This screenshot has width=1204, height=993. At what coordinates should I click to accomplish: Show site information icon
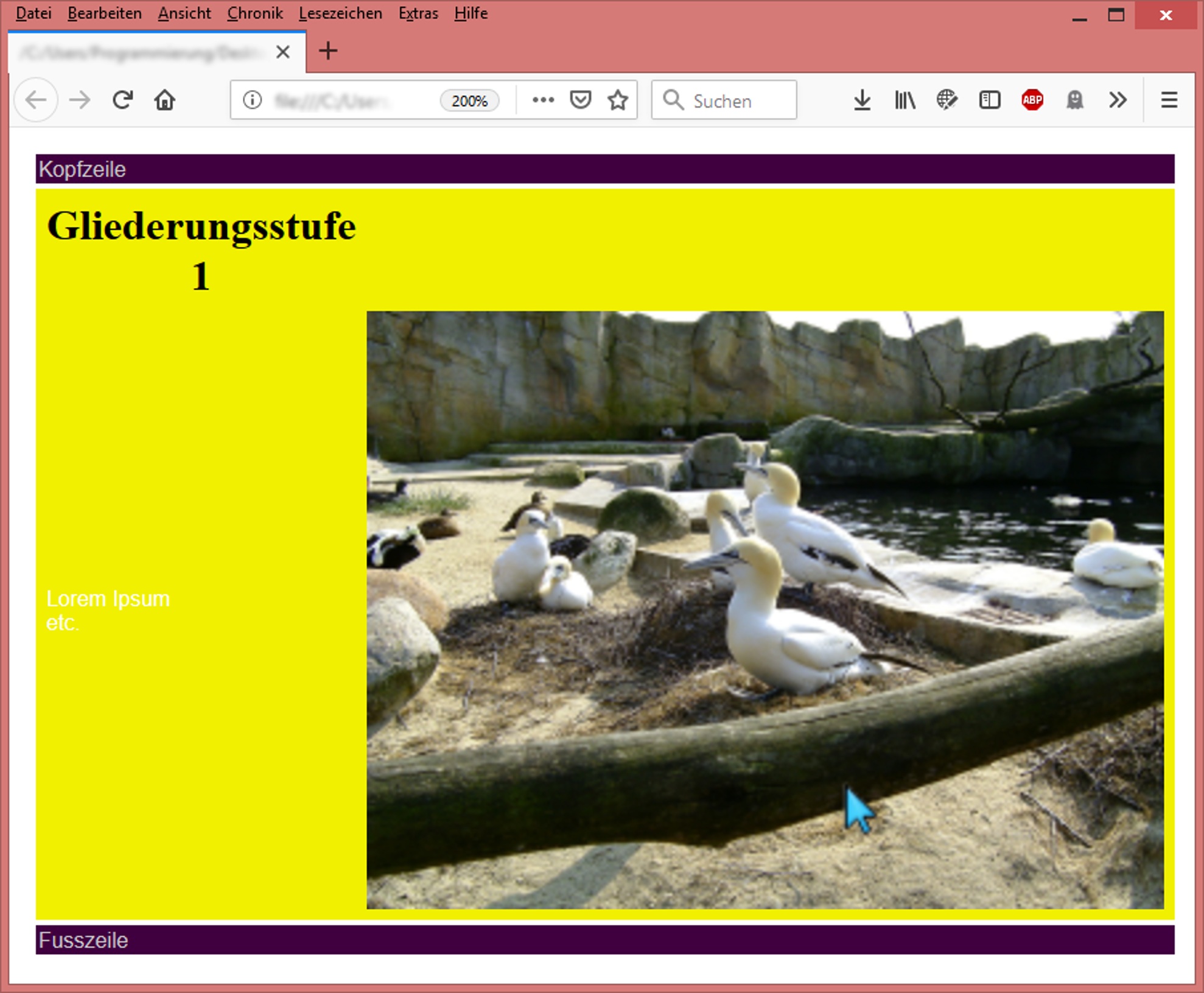(252, 100)
